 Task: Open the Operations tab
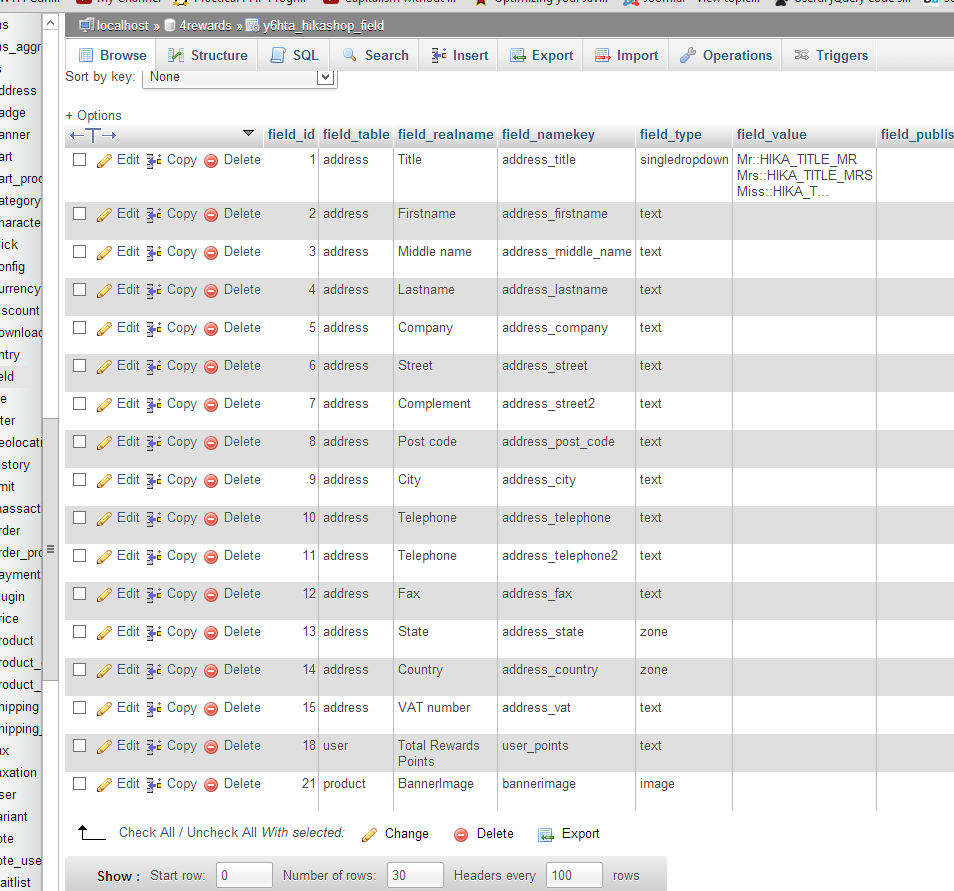[725, 55]
